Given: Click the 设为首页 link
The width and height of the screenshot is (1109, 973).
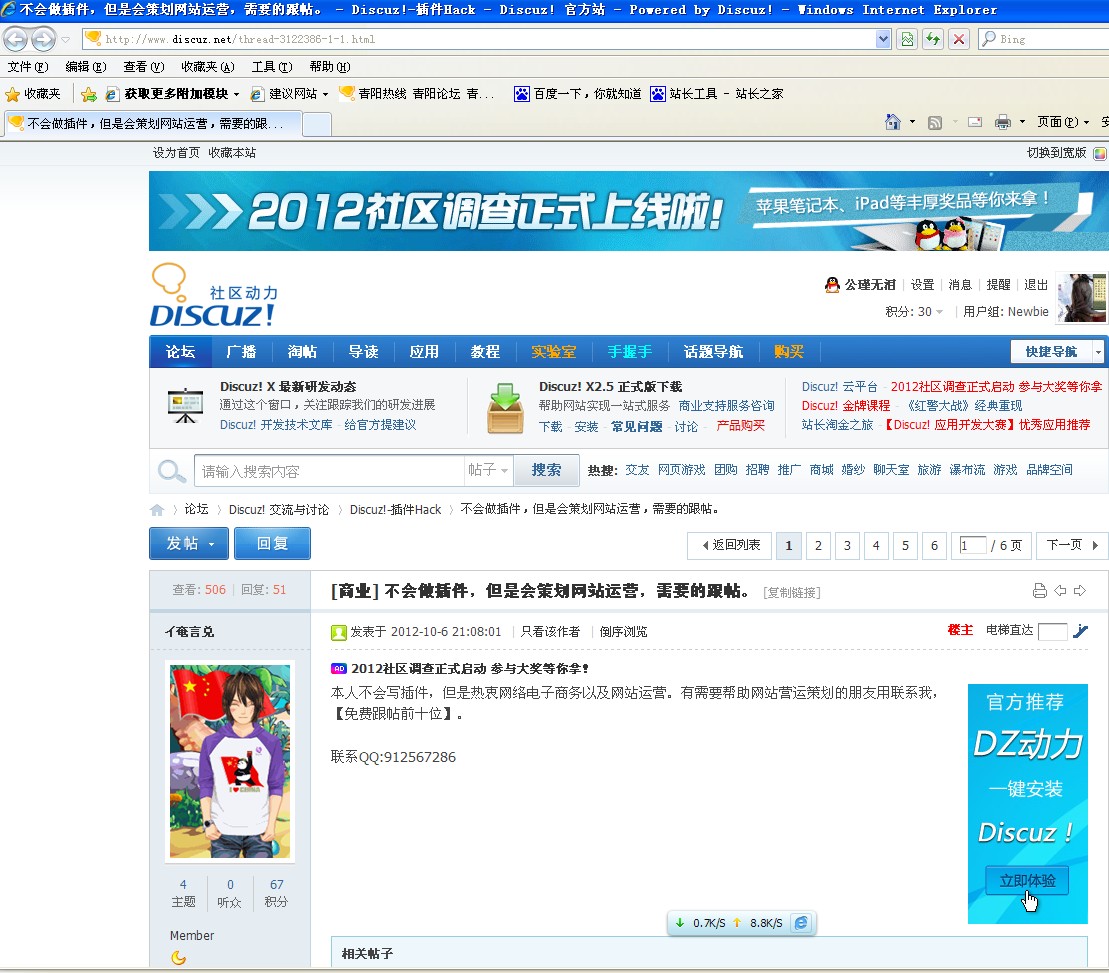Looking at the screenshot, I should pyautogui.click(x=176, y=153).
